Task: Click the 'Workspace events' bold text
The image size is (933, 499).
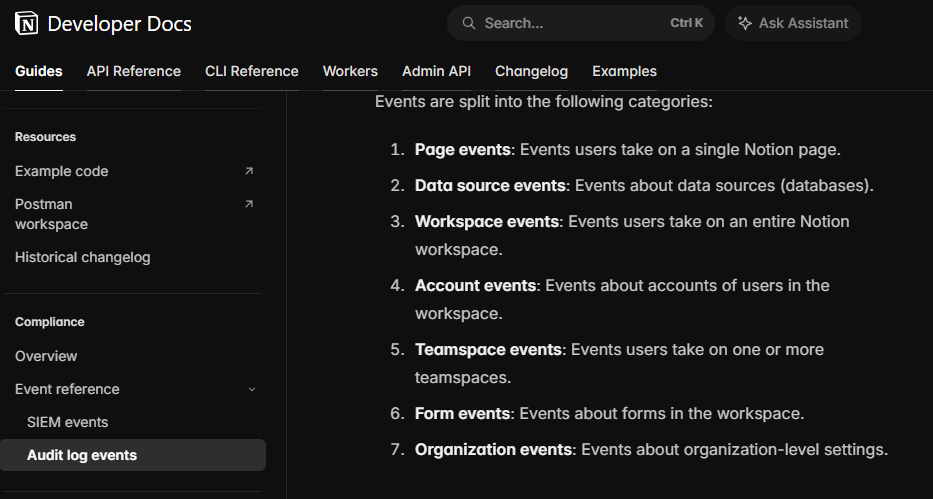Action: point(487,221)
